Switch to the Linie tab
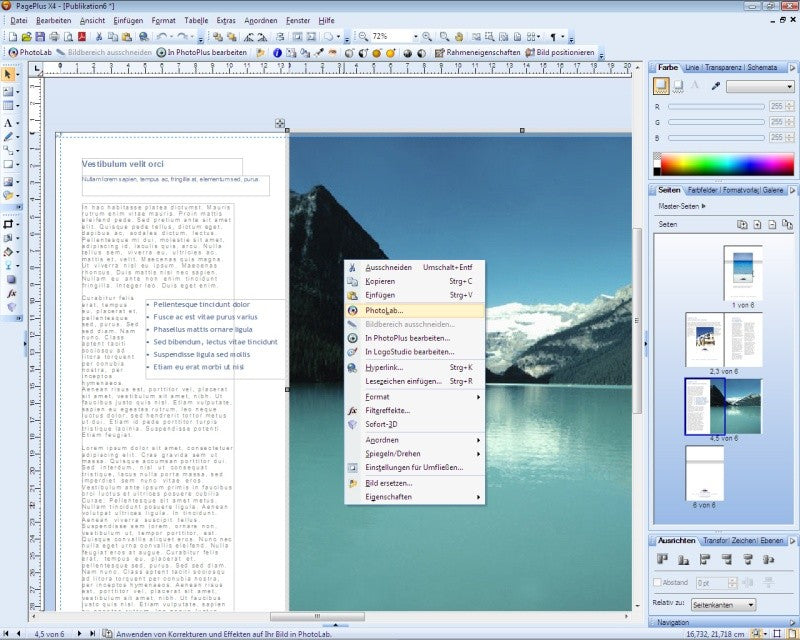 coord(691,67)
